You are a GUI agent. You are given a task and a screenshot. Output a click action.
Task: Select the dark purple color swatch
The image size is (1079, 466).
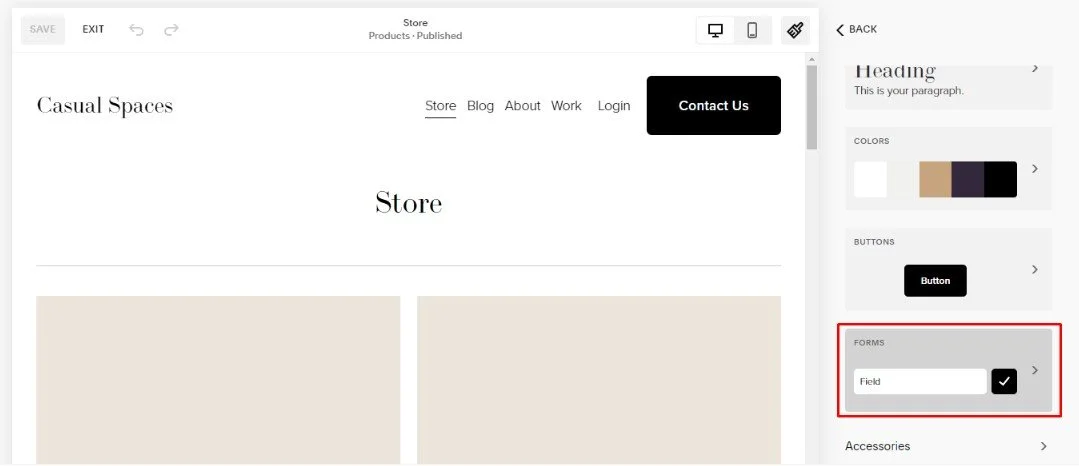[968, 180]
